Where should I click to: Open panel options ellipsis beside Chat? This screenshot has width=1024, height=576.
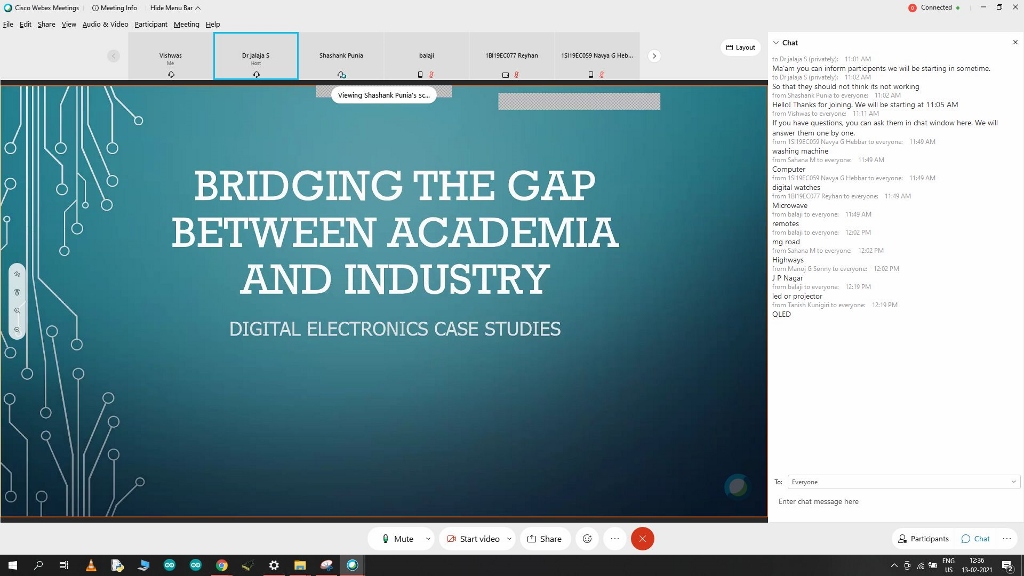click(x=1007, y=539)
